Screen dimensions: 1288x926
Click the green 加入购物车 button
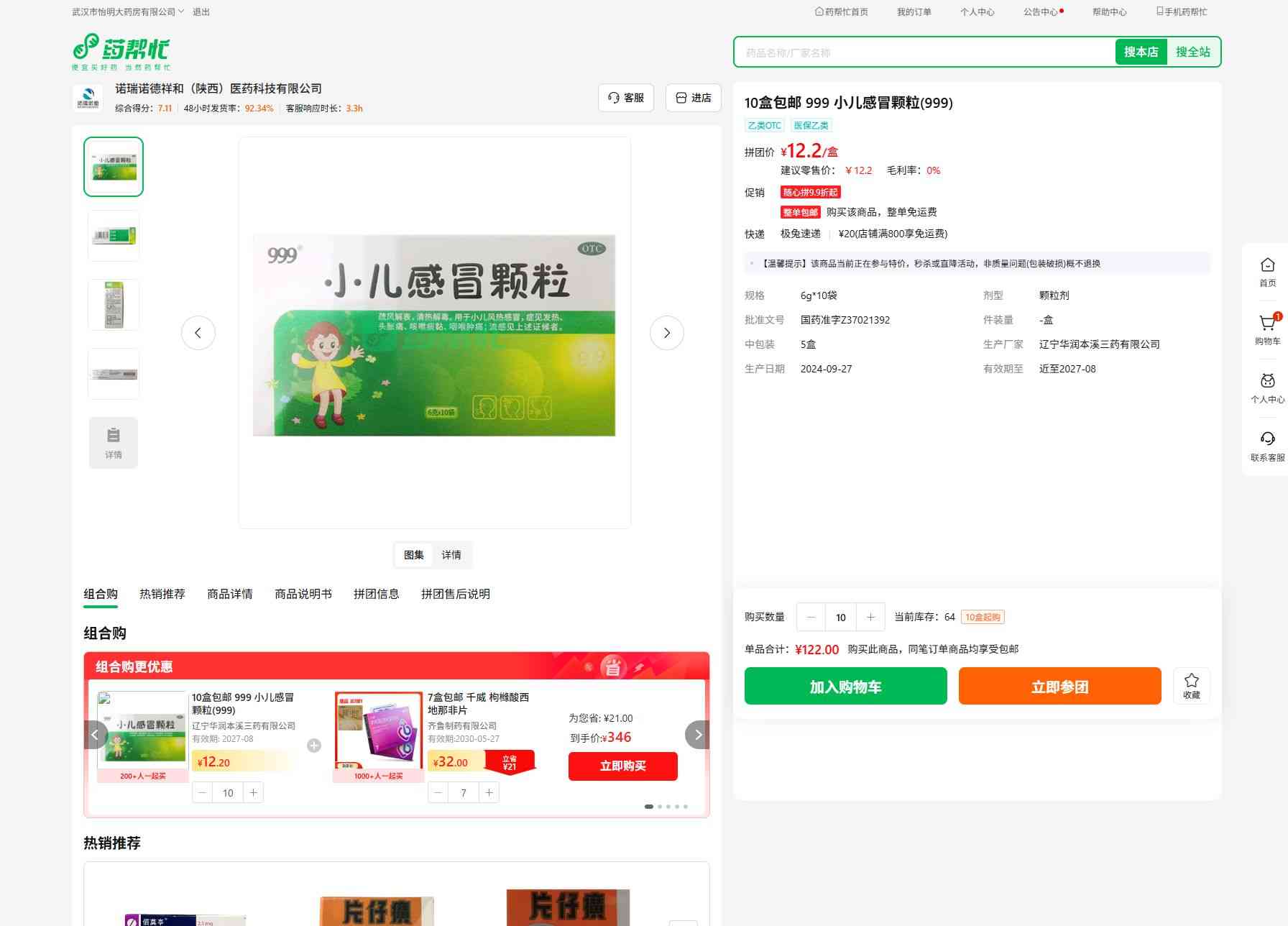(x=845, y=687)
